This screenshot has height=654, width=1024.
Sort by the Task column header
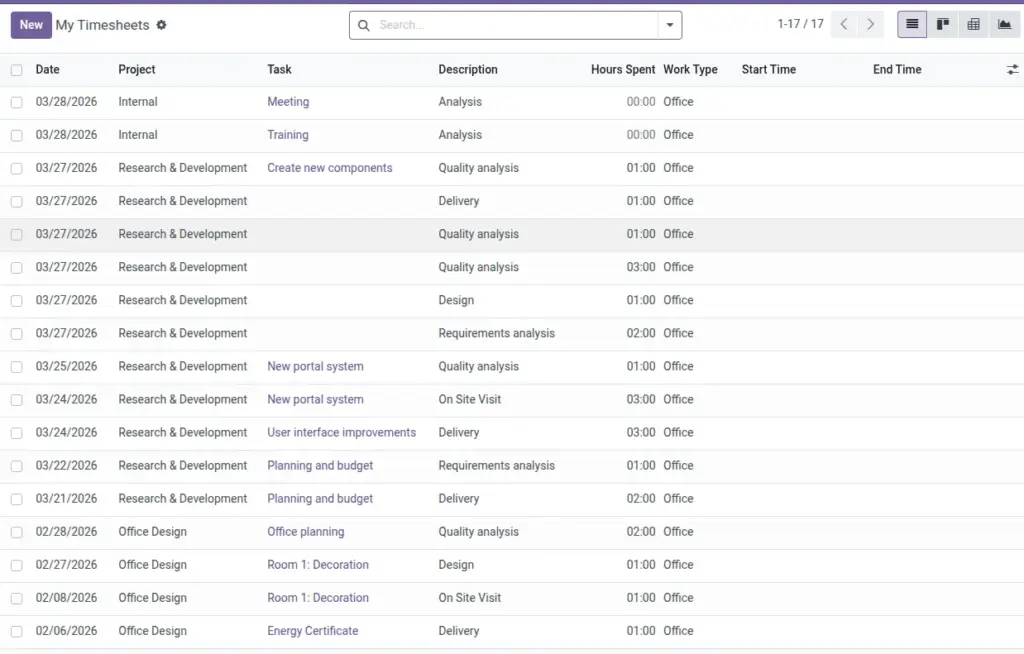[279, 69]
